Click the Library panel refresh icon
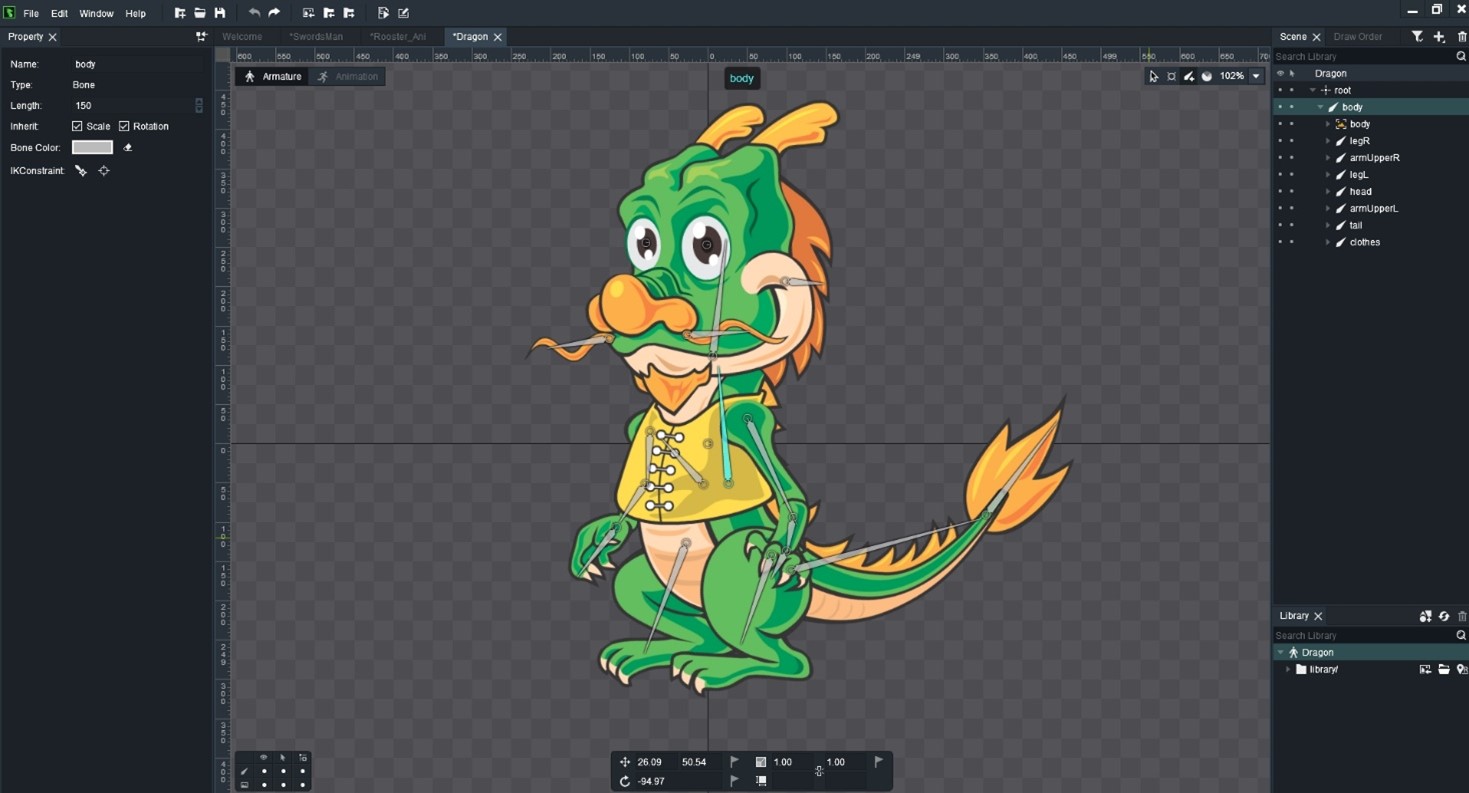This screenshot has width=1469, height=793. click(x=1444, y=616)
